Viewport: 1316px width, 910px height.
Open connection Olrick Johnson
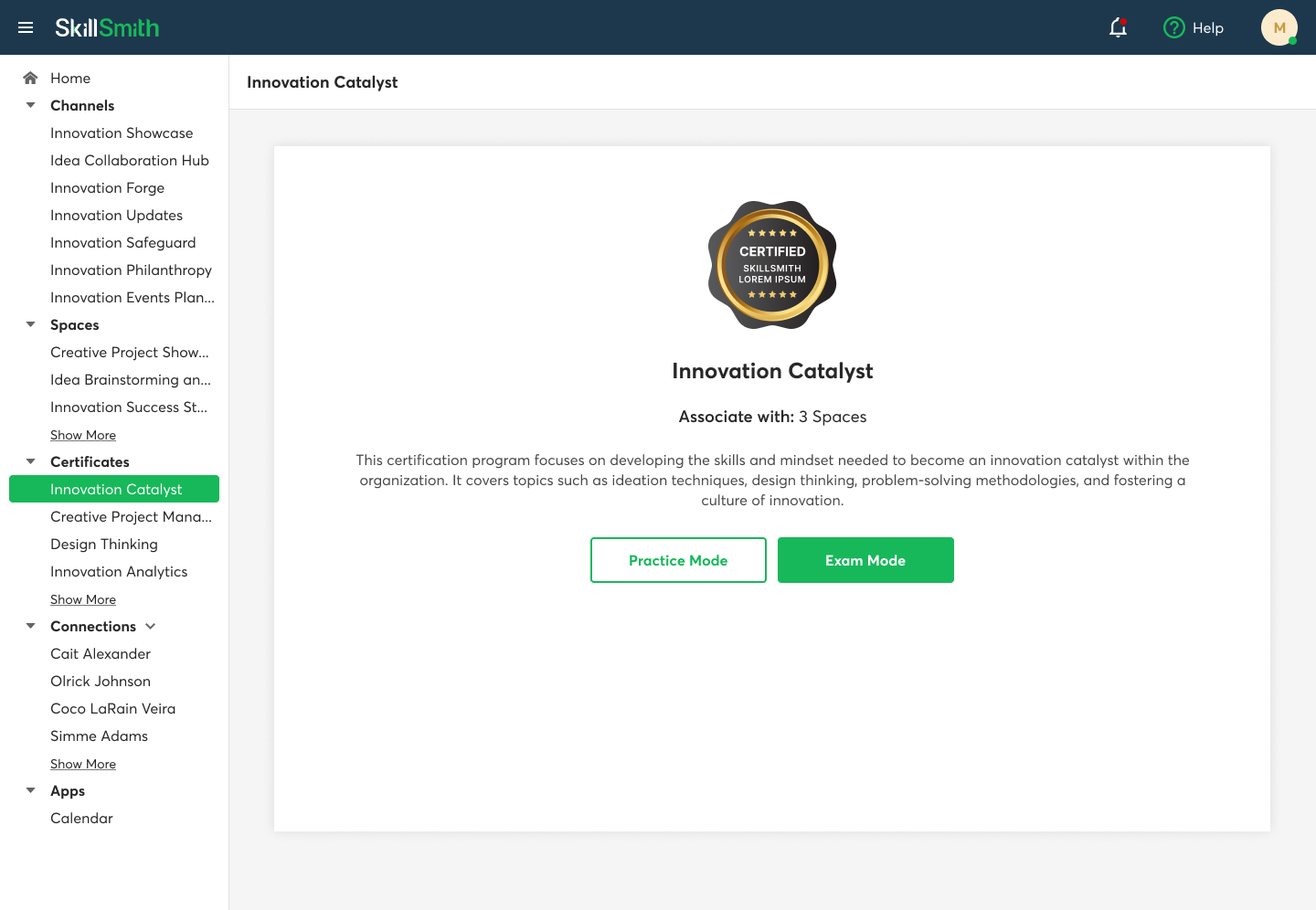[101, 681]
